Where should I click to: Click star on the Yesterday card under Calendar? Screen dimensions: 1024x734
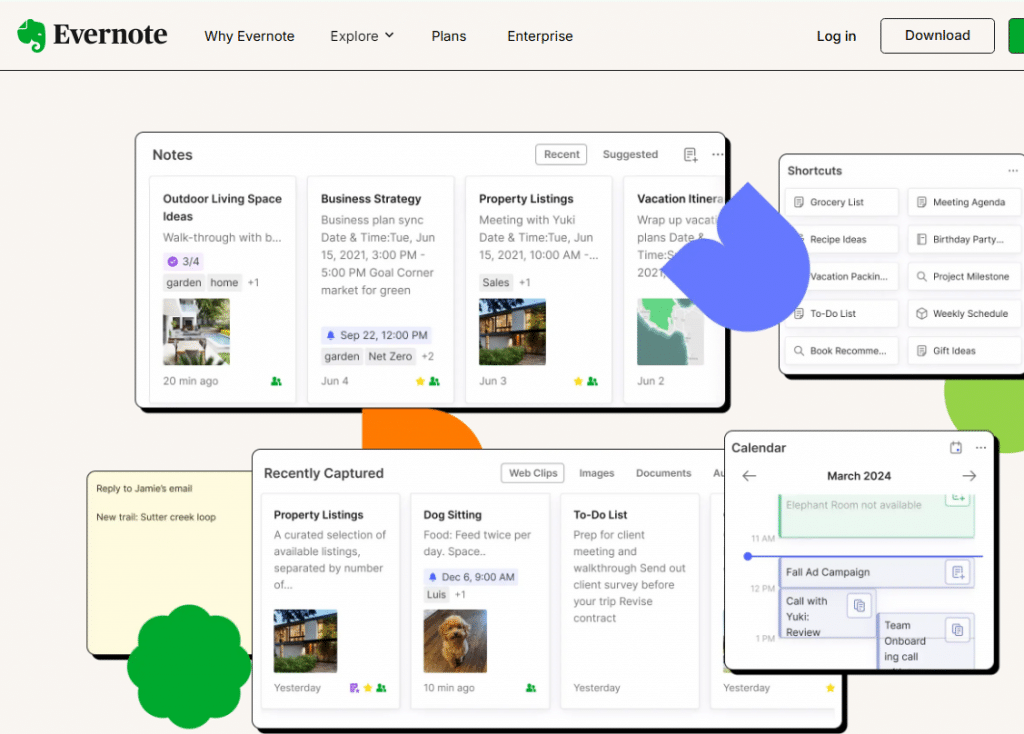[830, 688]
